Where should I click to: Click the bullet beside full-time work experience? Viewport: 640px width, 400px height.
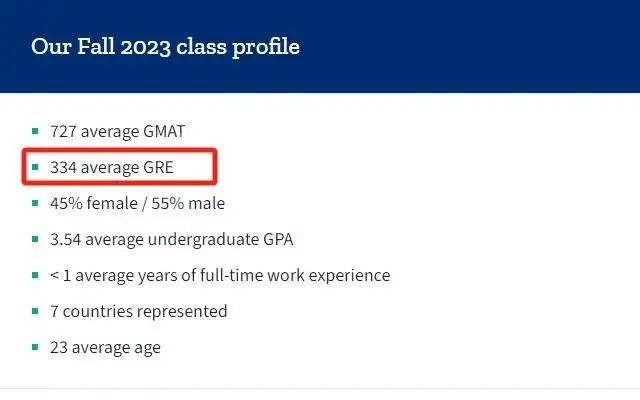click(x=35, y=276)
